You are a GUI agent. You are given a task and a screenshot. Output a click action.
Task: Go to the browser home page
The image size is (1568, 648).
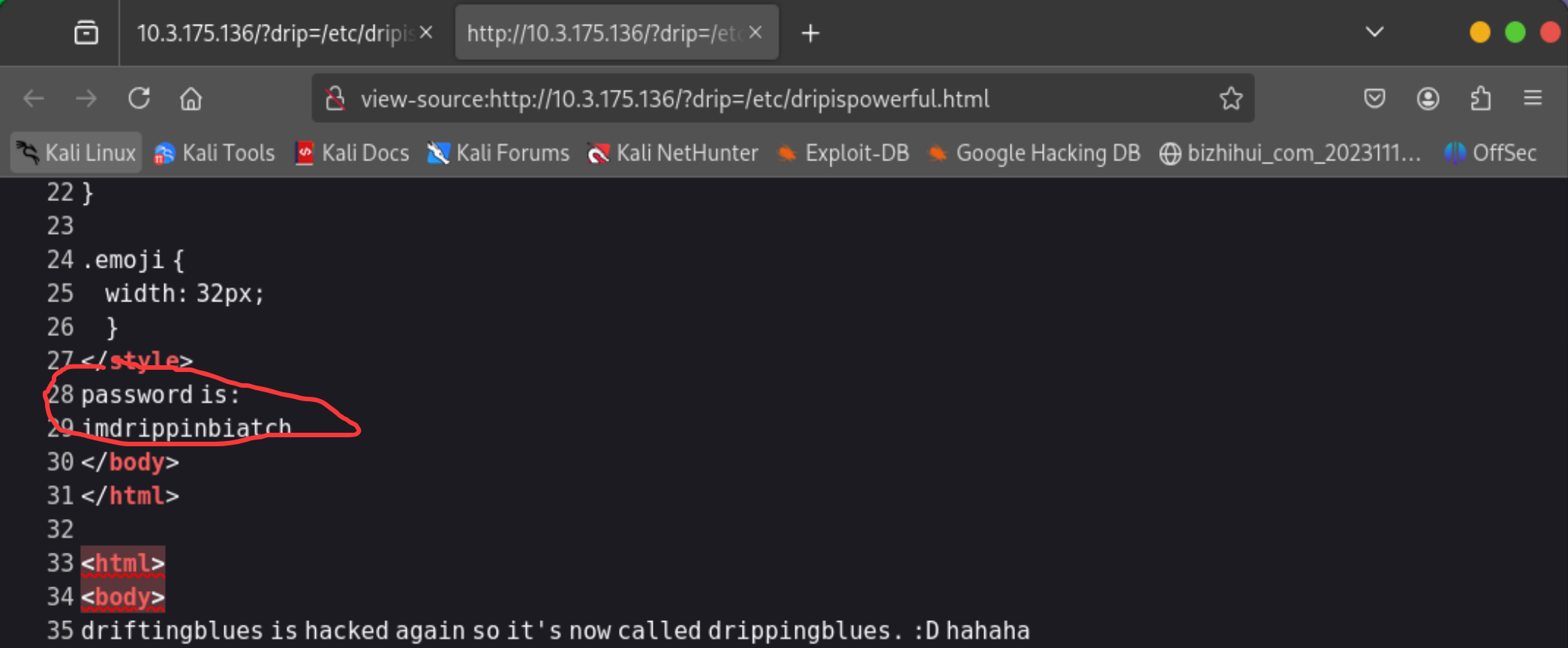click(x=191, y=98)
